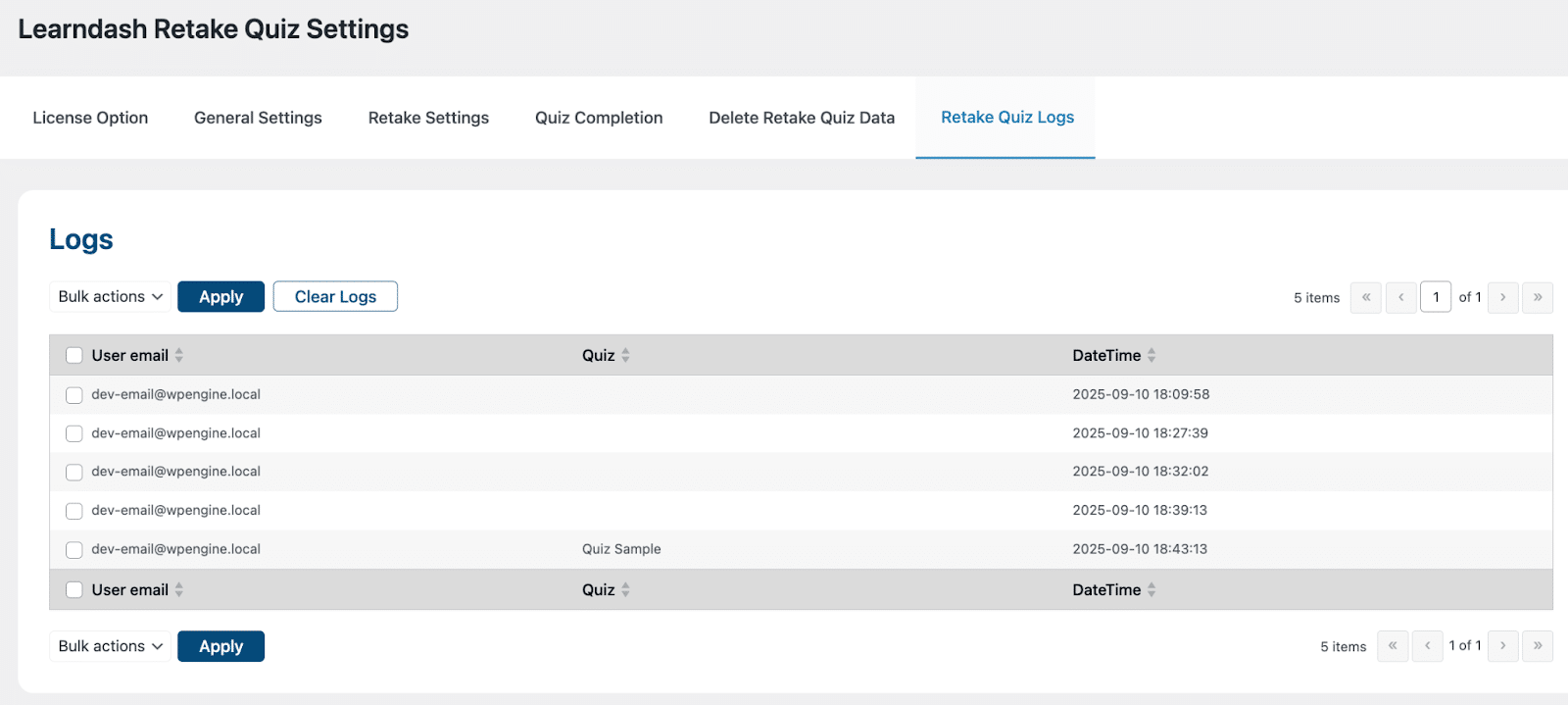Open the Quiz Completion tab

pyautogui.click(x=599, y=118)
